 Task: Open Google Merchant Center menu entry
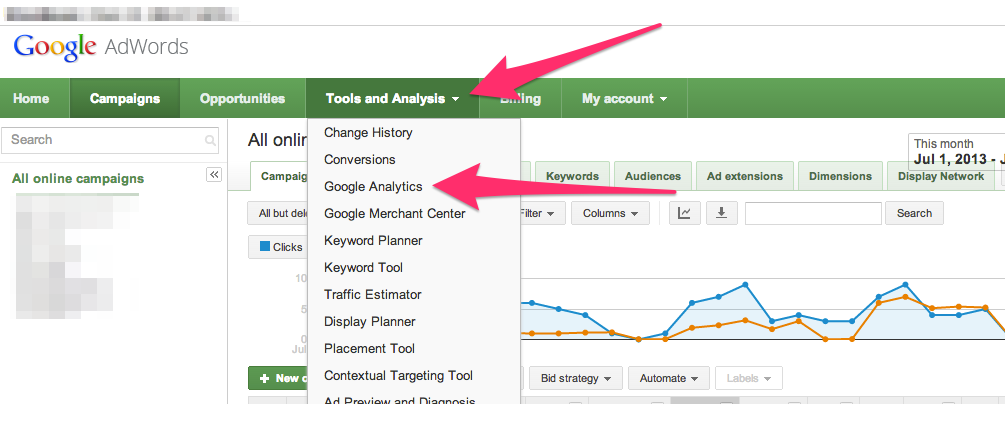[395, 213]
